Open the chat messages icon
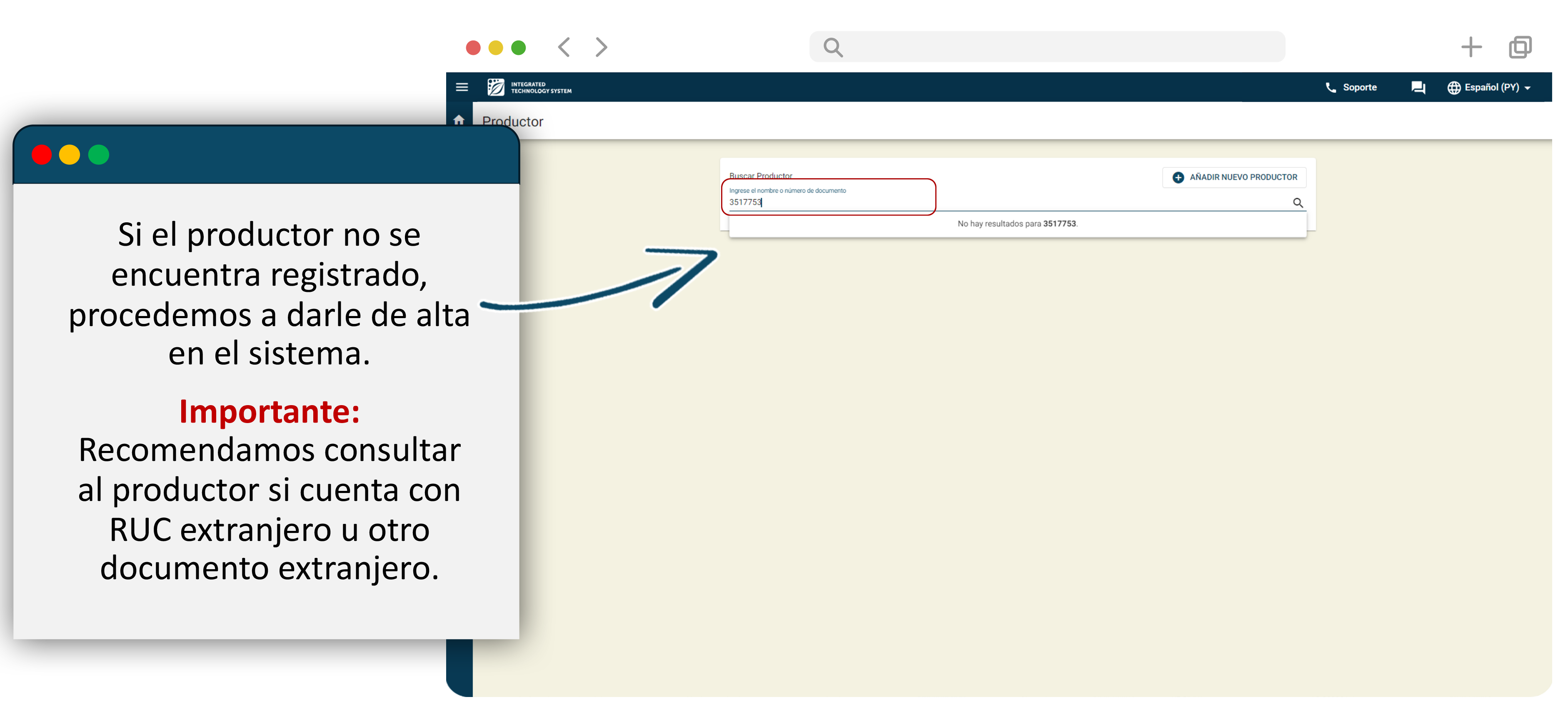This screenshot has height=712, width=1568. coord(1418,87)
